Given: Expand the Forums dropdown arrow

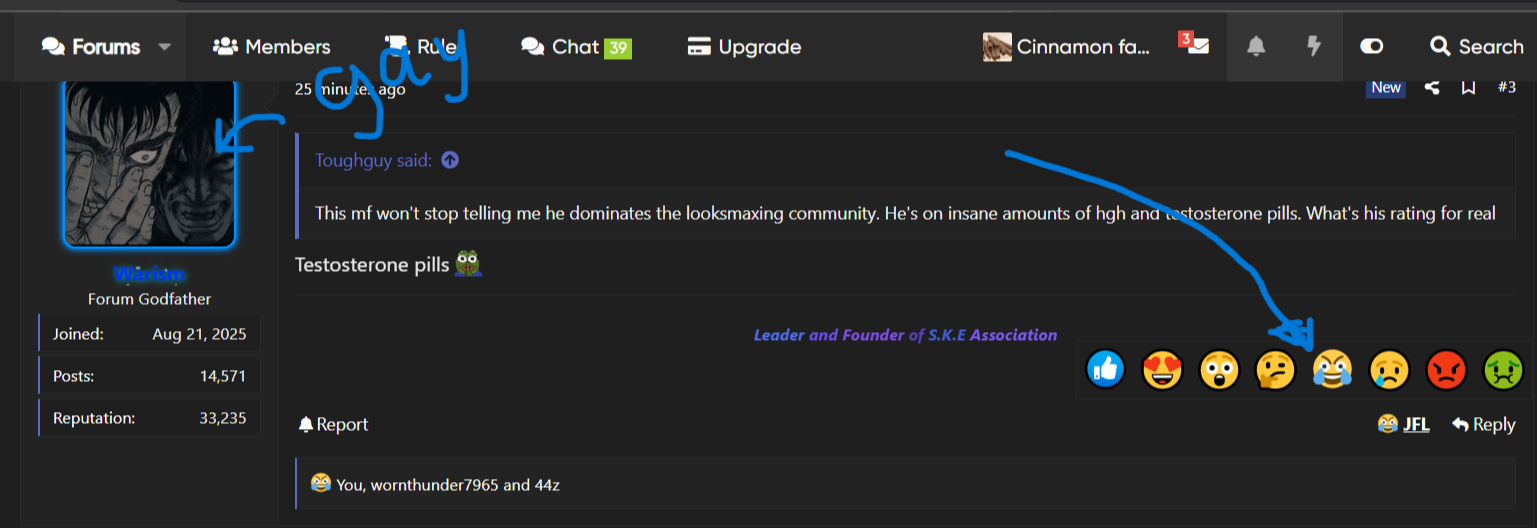Looking at the screenshot, I should point(165,47).
